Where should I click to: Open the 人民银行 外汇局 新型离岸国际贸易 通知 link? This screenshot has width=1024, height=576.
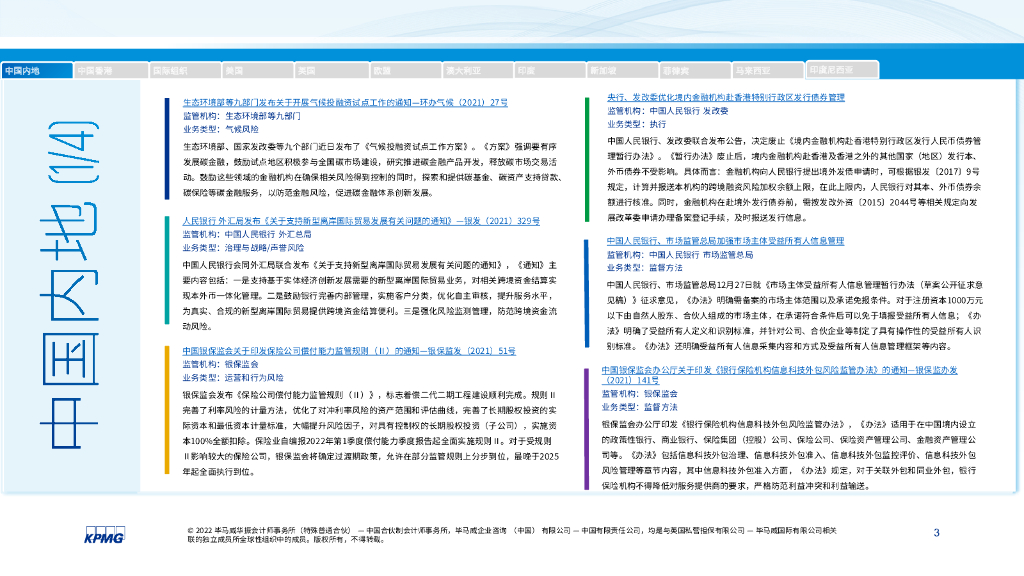(361, 221)
